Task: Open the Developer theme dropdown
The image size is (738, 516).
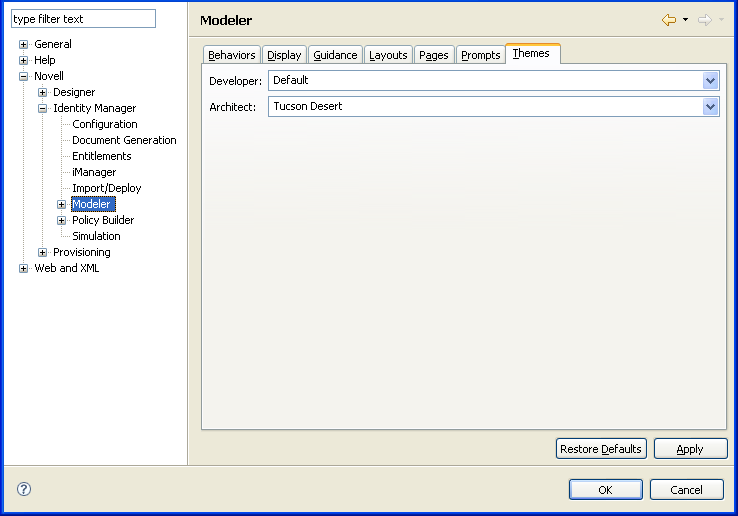Action: [x=710, y=81]
